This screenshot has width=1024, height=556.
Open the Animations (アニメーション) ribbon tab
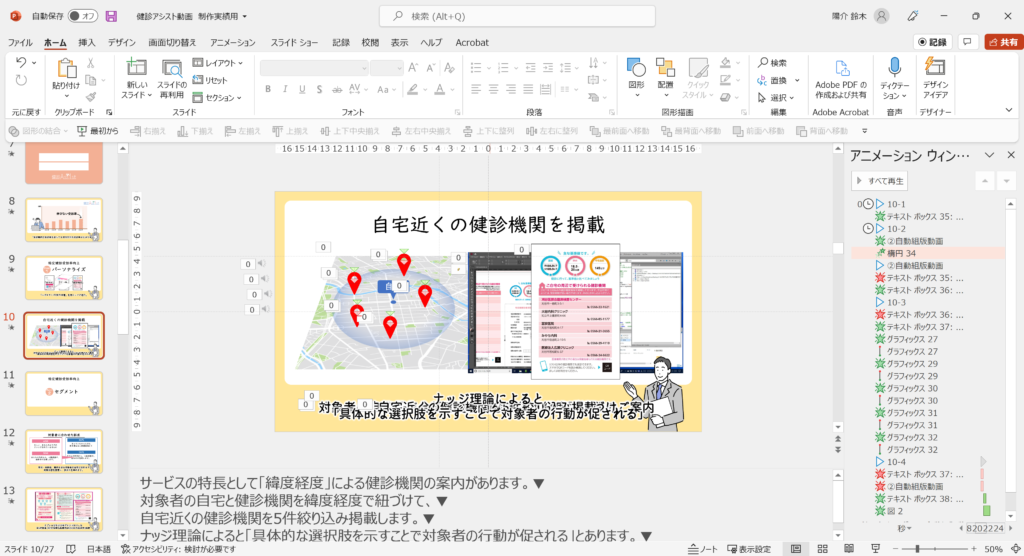(232, 43)
